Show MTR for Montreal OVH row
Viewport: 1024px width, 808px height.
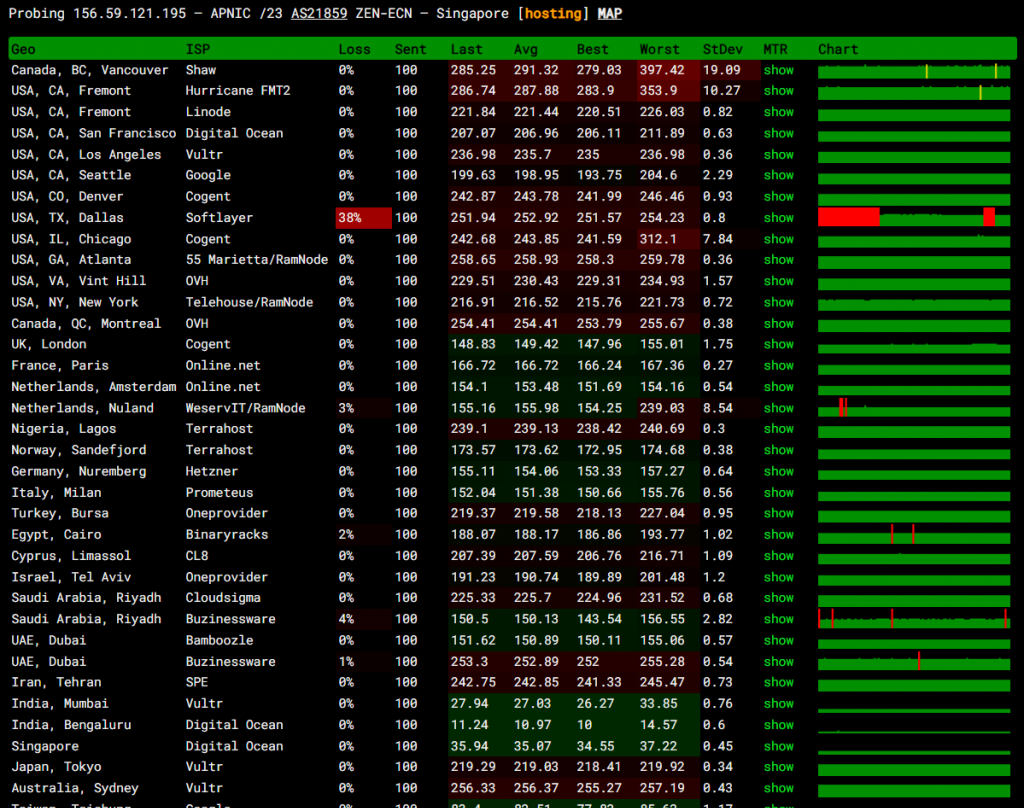tap(778, 324)
